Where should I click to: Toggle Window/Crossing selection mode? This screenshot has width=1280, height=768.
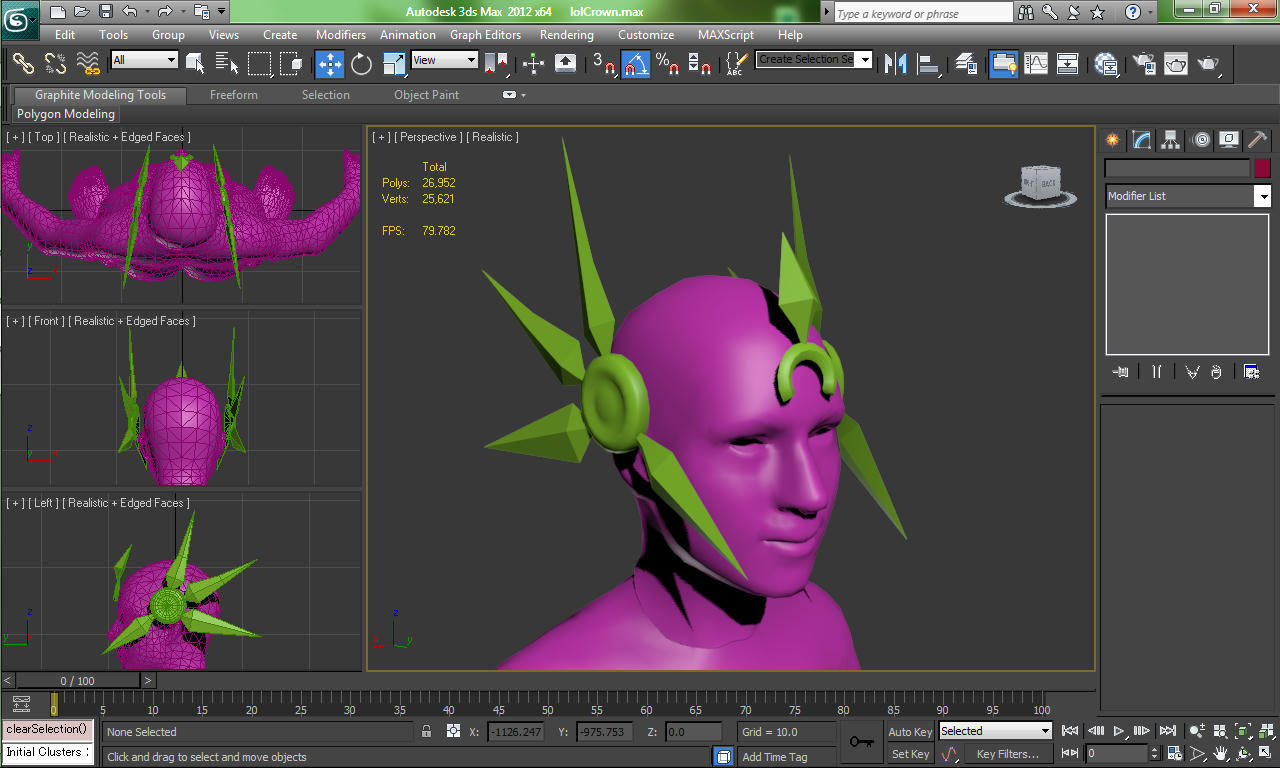292,63
